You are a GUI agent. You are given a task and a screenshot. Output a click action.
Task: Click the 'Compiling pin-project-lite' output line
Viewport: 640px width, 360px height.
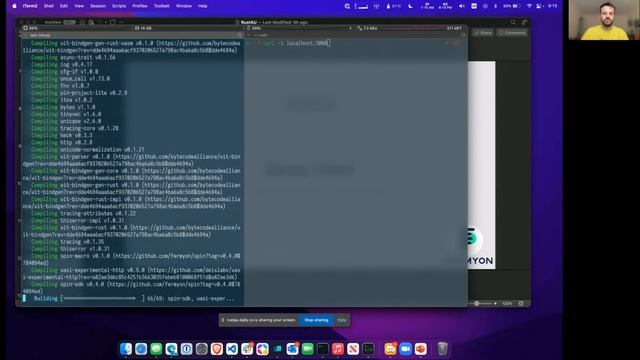pos(79,93)
